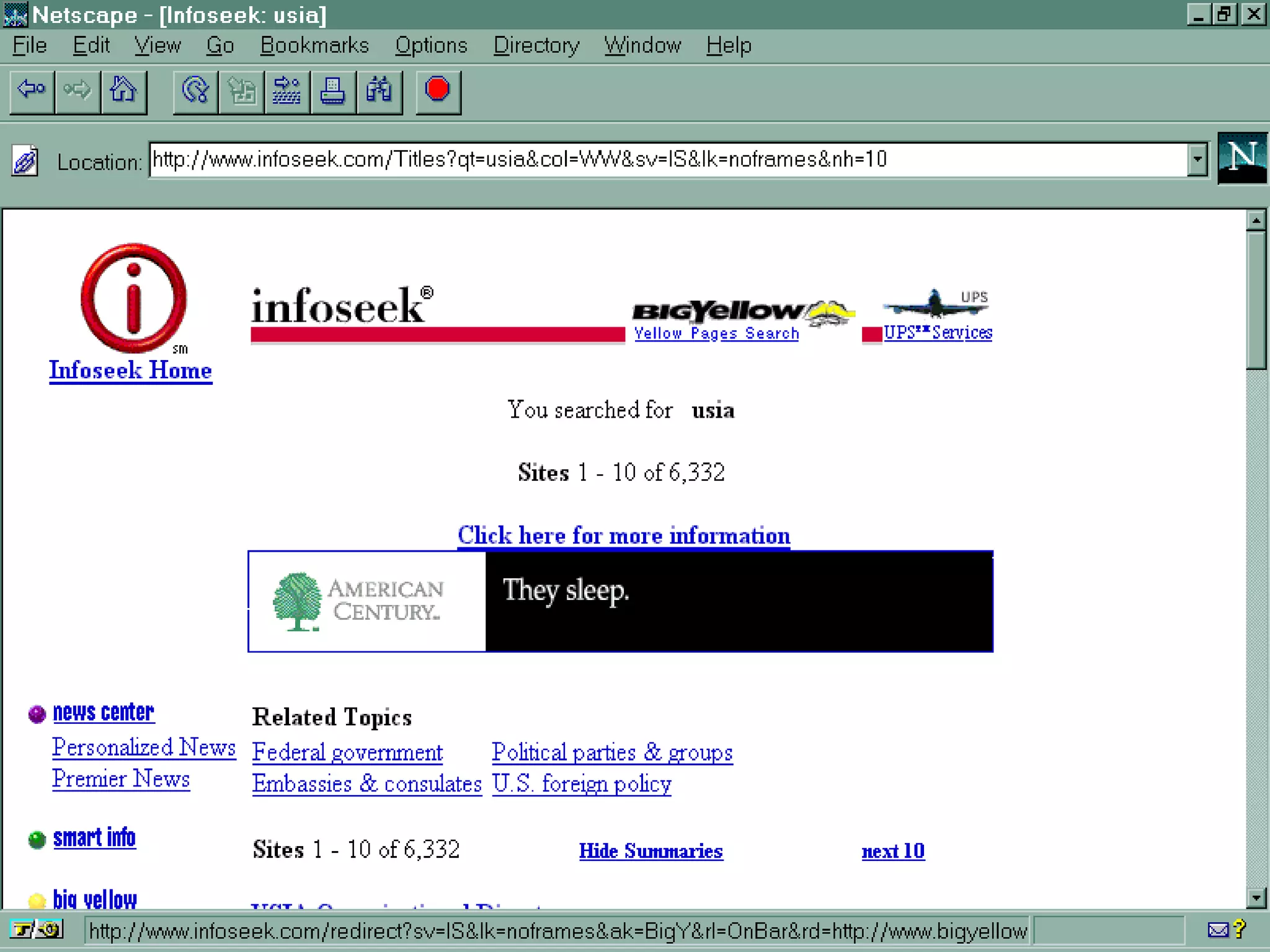Click the Back arrow toolbar button
1270x952 pixels.
click(x=32, y=92)
